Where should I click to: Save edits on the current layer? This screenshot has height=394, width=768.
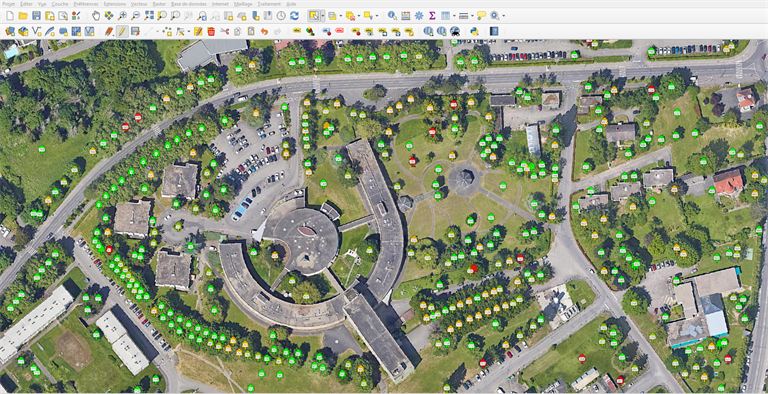(135, 31)
